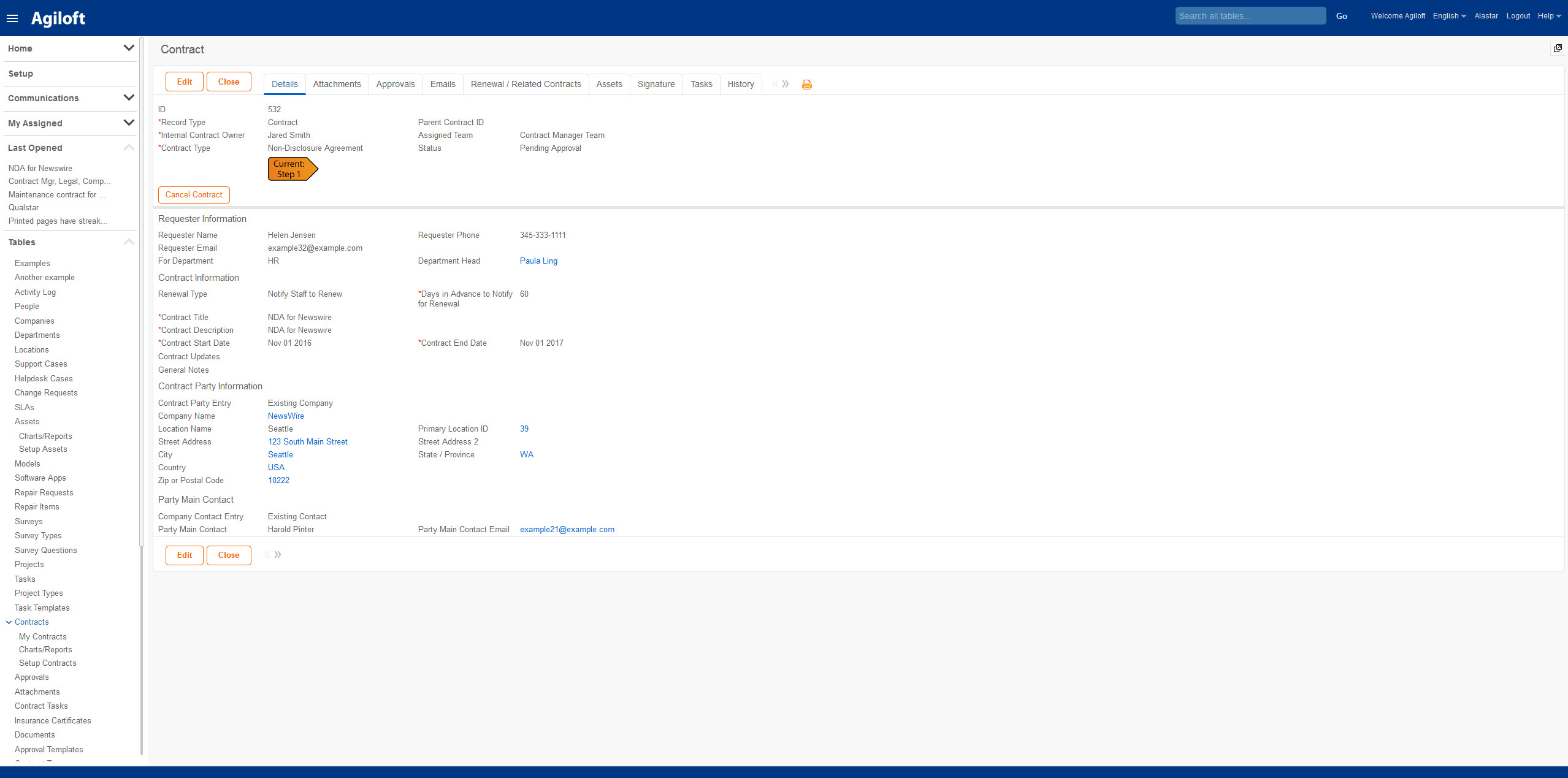Viewport: 1568px width, 778px height.
Task: Click the orange print icon
Action: tap(806, 85)
